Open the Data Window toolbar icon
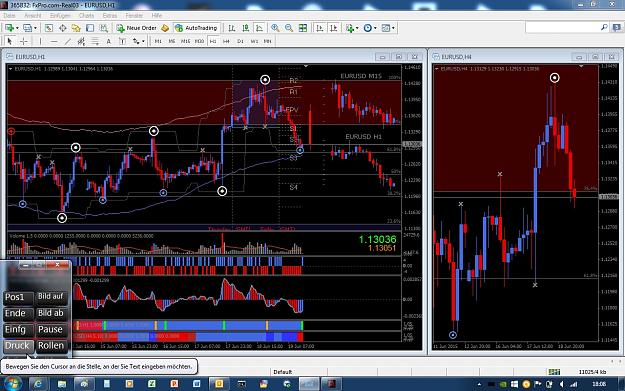This screenshot has width=625, height=391. [x=63, y=28]
